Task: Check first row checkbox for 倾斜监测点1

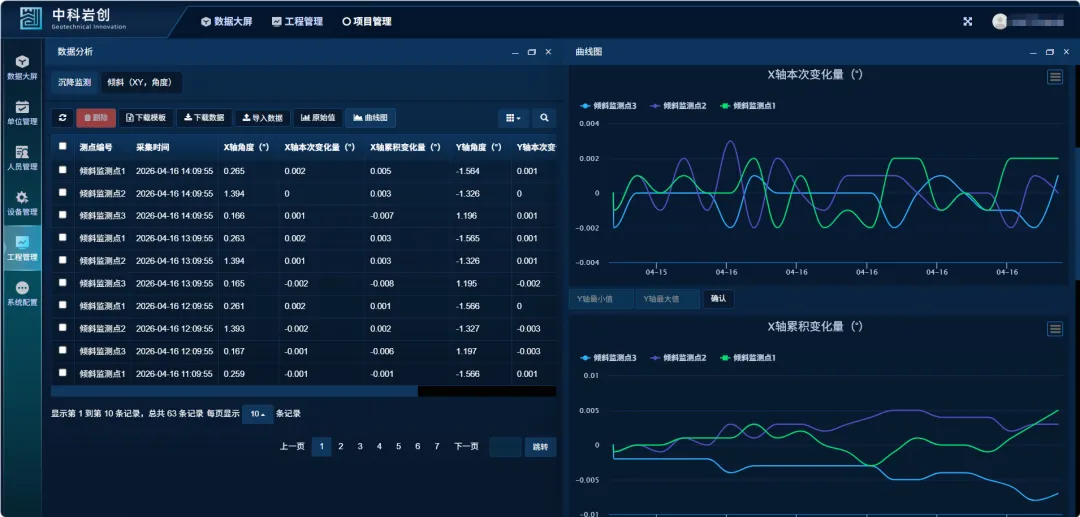Action: coord(63,171)
